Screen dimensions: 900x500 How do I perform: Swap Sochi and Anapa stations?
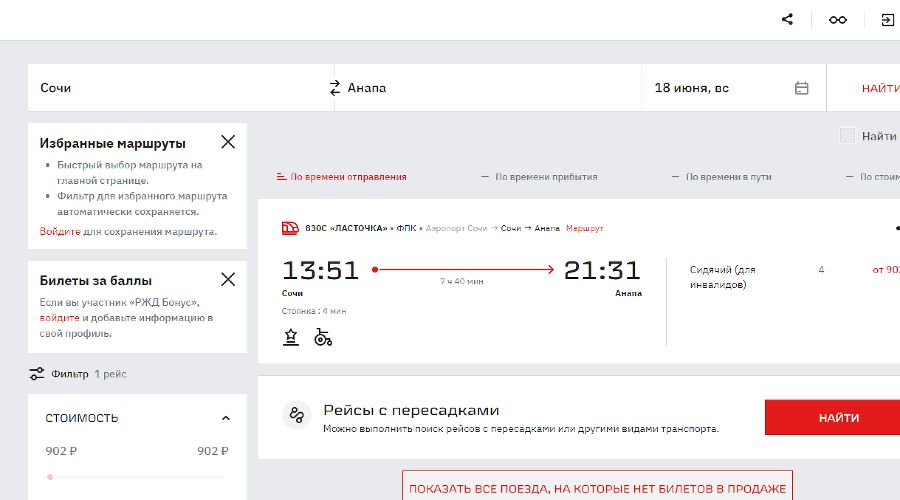(x=334, y=88)
